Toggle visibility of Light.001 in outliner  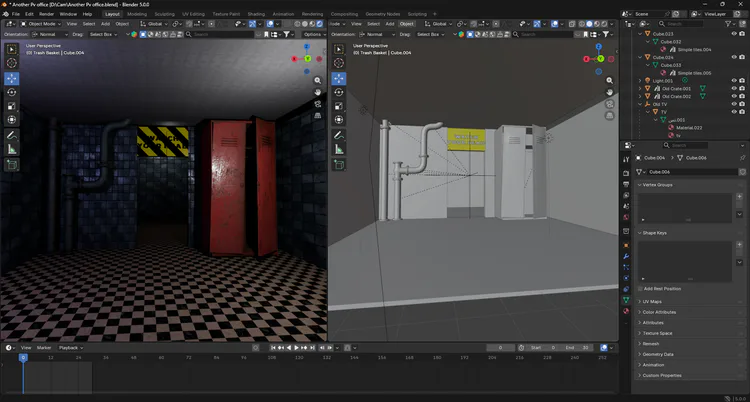[x=733, y=80]
